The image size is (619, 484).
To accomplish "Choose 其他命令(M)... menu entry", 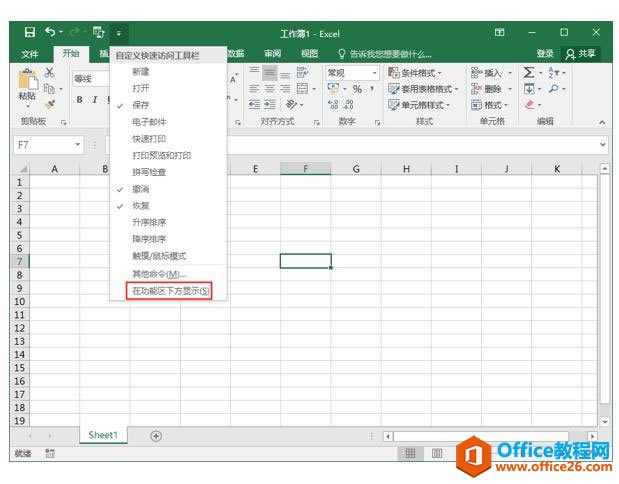I will pyautogui.click(x=169, y=274).
